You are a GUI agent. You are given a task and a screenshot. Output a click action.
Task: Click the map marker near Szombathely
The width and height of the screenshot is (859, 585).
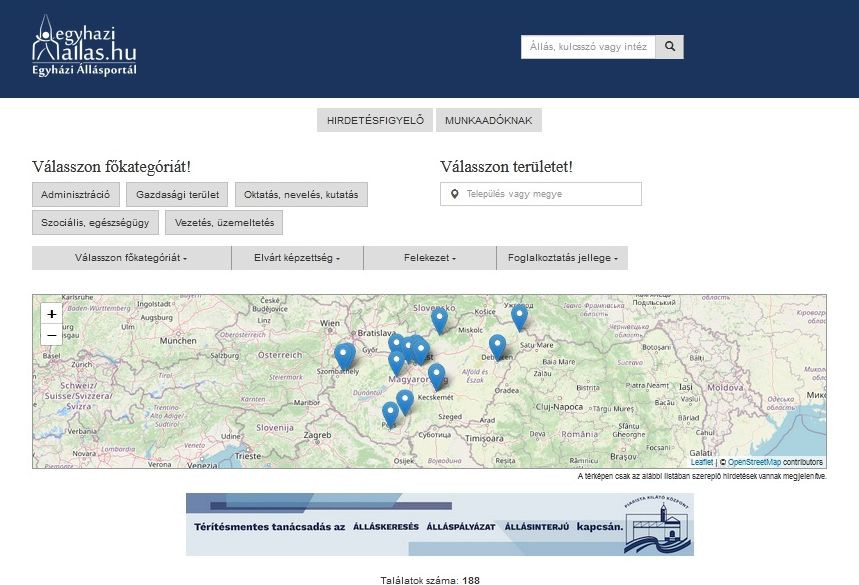(344, 355)
